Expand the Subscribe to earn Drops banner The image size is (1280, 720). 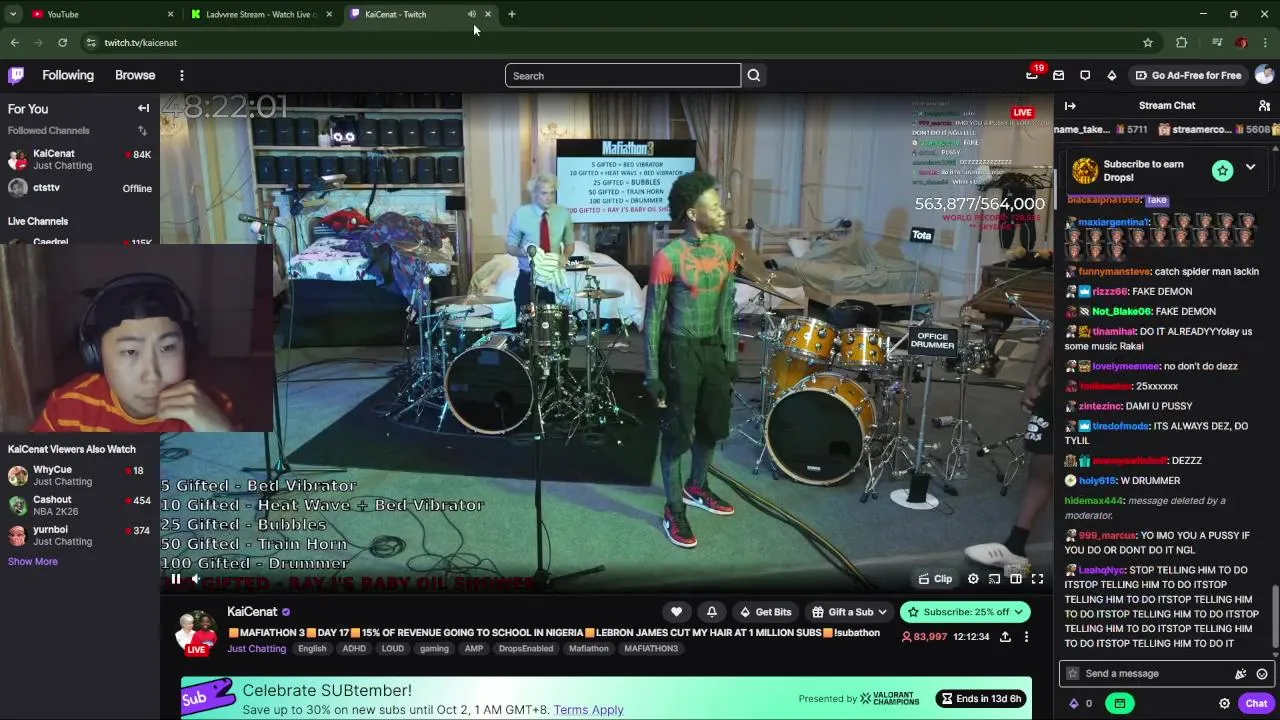coord(1250,167)
